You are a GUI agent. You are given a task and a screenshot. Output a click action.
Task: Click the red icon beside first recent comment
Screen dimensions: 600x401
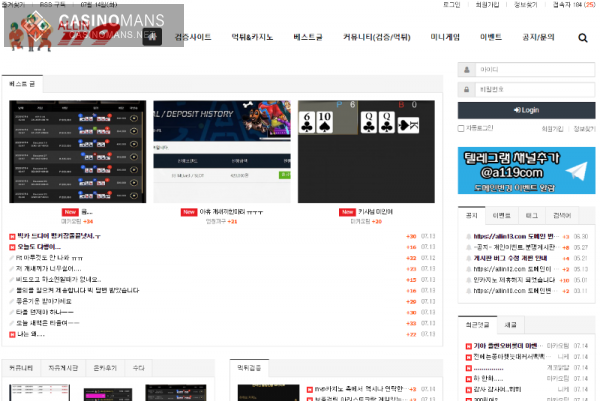468,346
